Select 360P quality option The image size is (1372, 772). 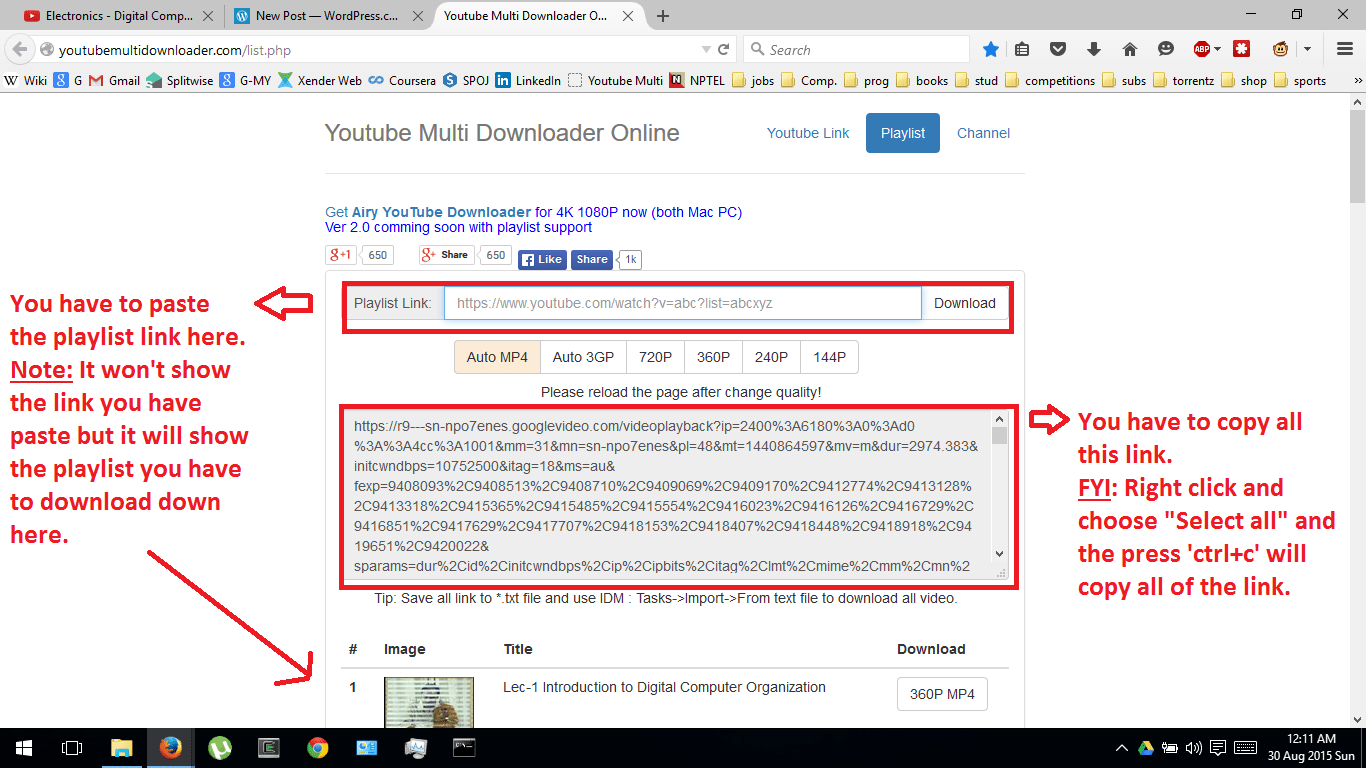[x=713, y=357]
